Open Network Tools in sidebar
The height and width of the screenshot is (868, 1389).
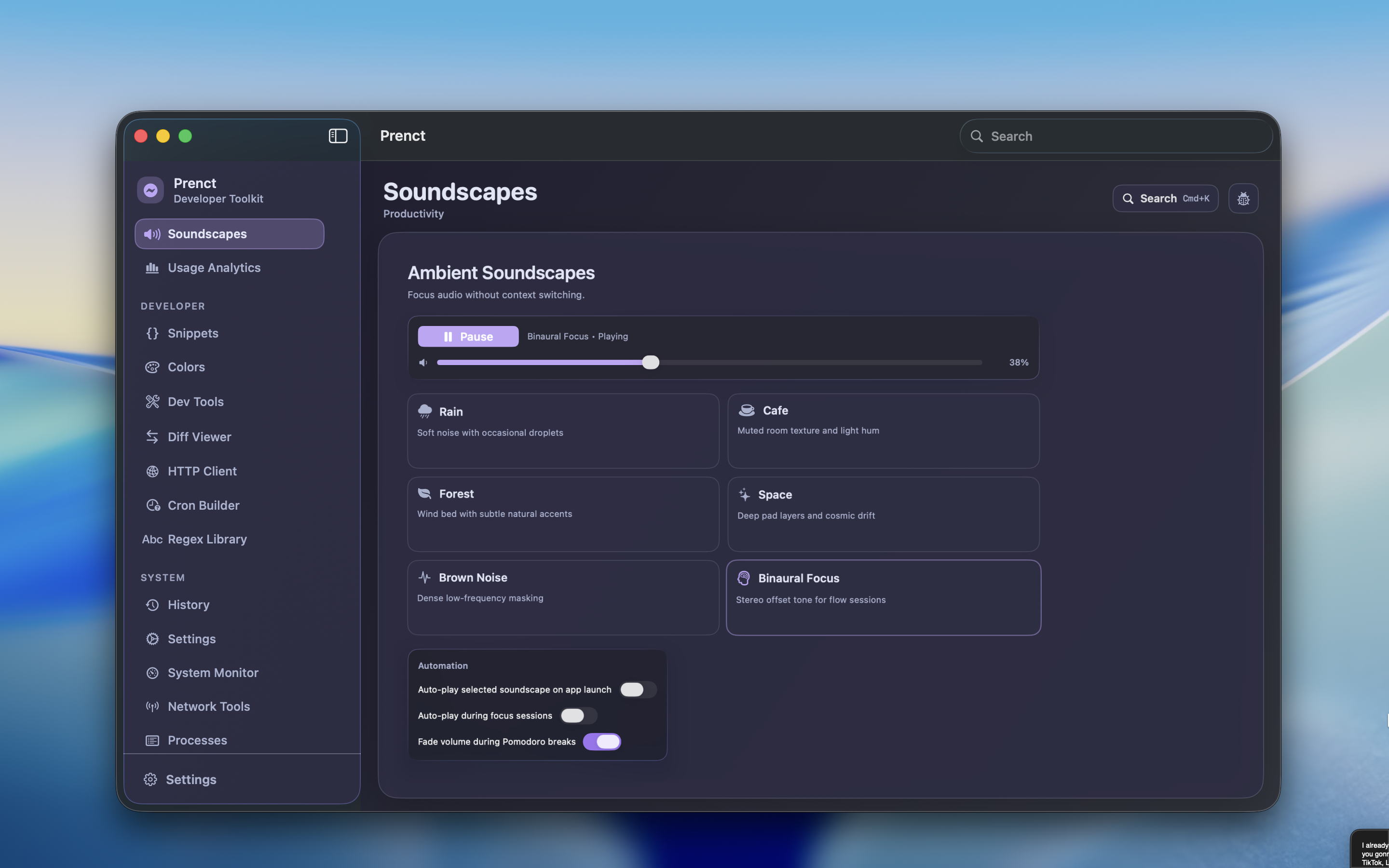tap(208, 706)
